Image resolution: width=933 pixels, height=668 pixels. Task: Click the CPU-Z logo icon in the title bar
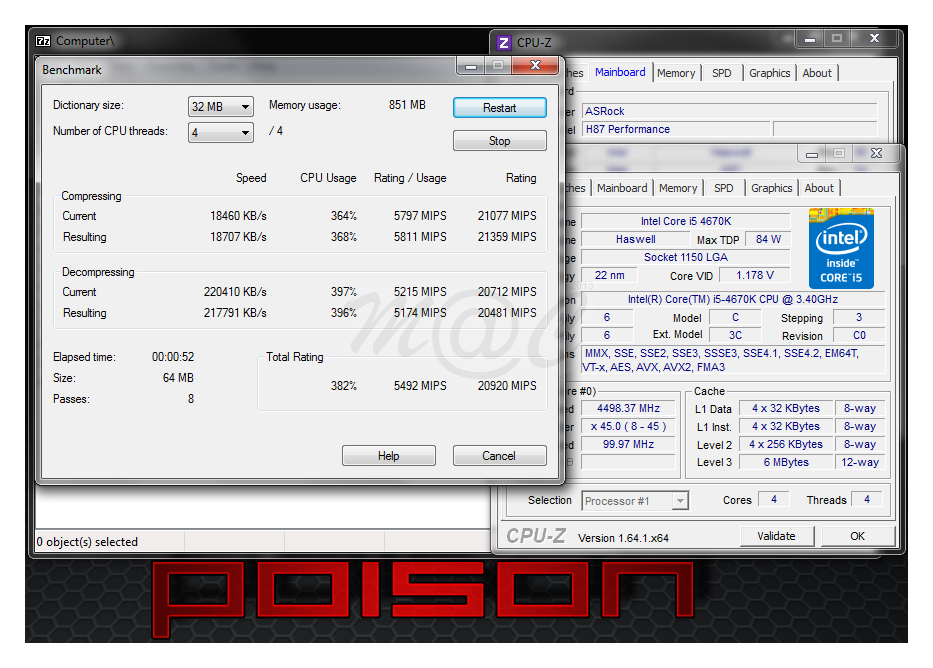(503, 42)
